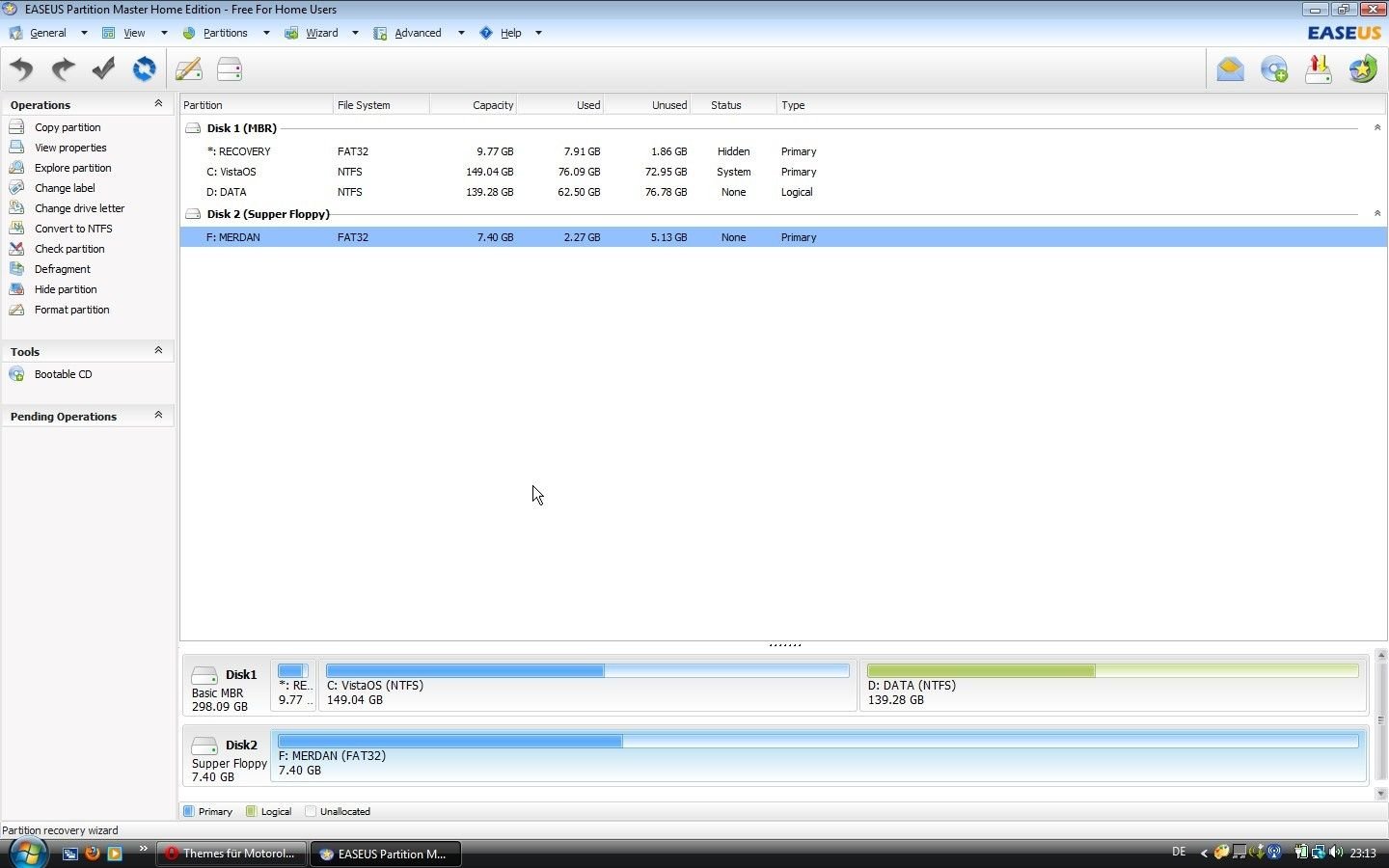Click Copy partition icon in Operations
Viewport: 1389px width, 868px height.
16,127
